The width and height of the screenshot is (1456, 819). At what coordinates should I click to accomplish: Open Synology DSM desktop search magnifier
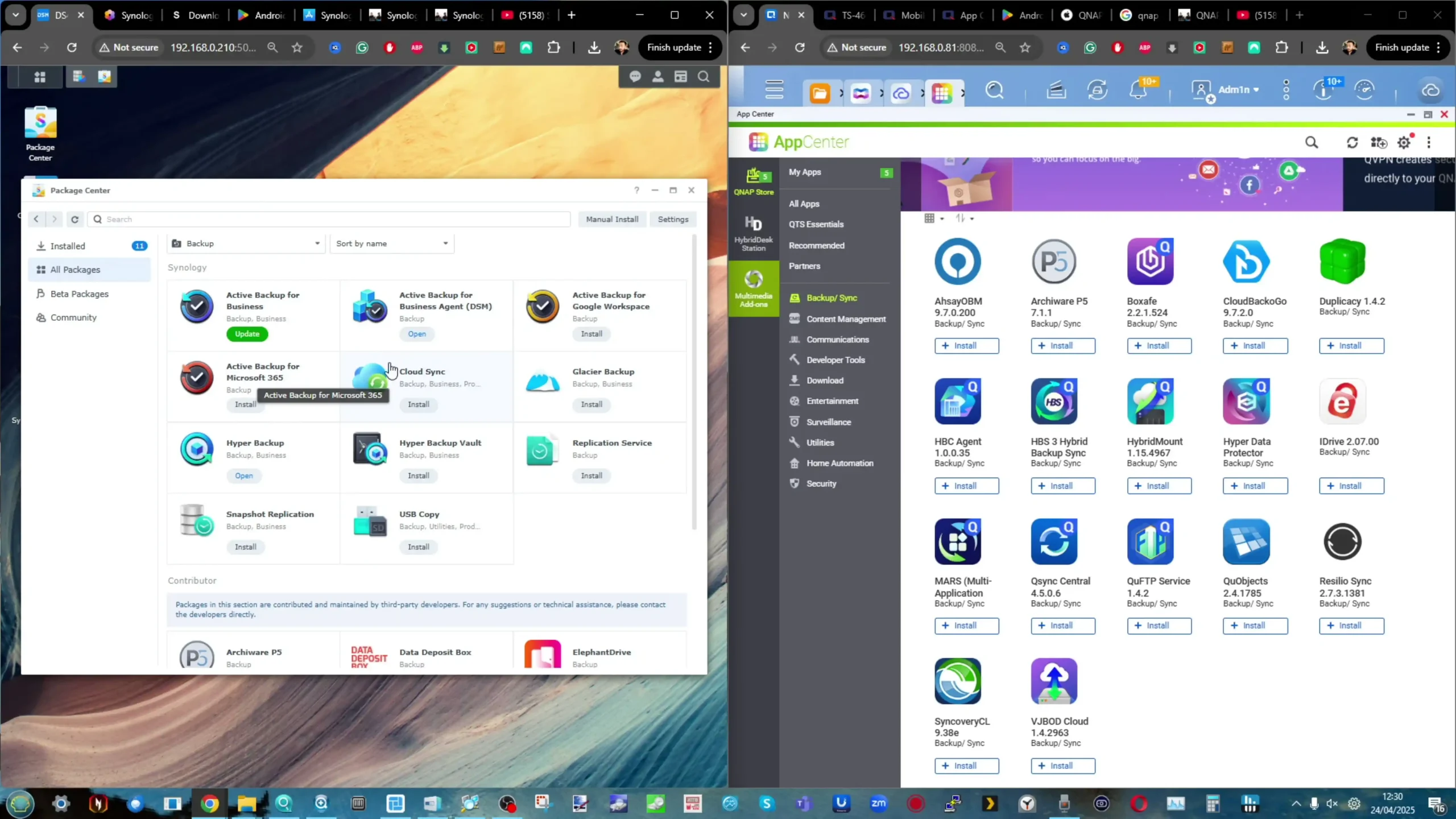[x=704, y=76]
